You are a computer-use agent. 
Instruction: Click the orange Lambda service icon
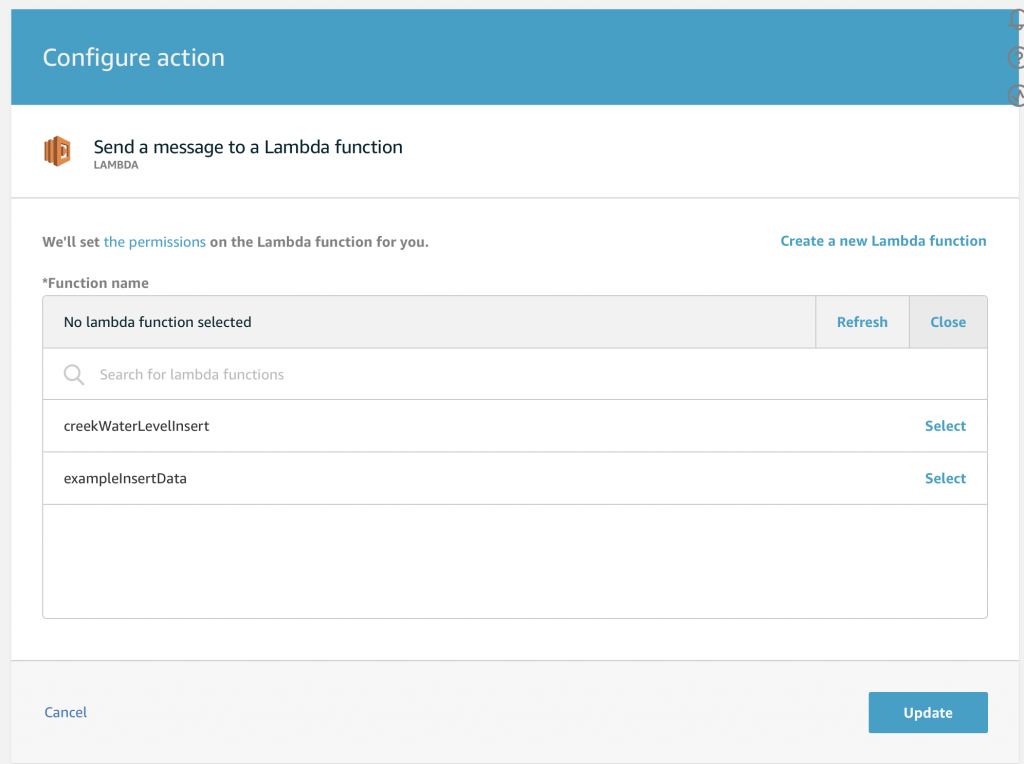pos(57,151)
